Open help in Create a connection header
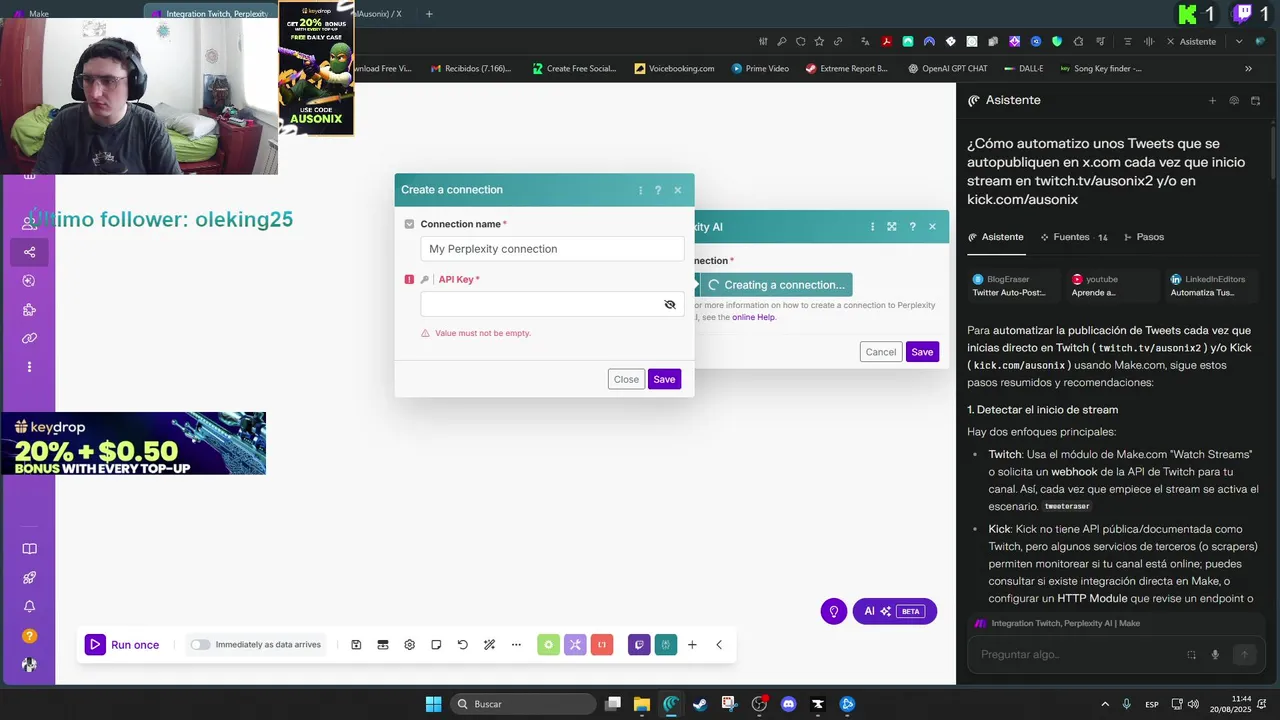 [x=658, y=190]
